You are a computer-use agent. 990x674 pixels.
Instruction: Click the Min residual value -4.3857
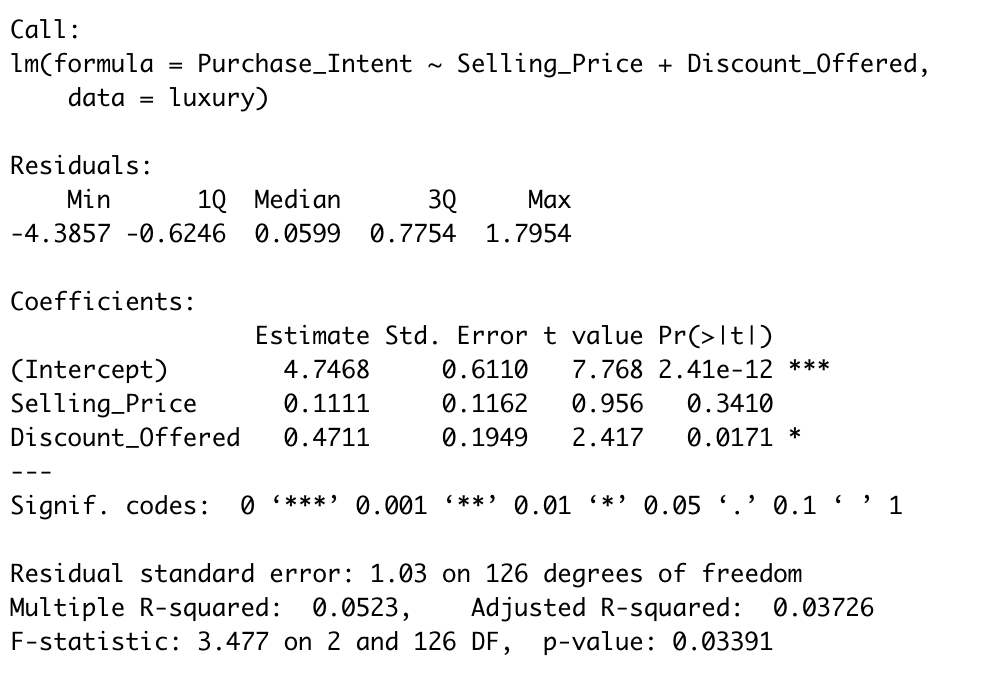click(x=61, y=234)
